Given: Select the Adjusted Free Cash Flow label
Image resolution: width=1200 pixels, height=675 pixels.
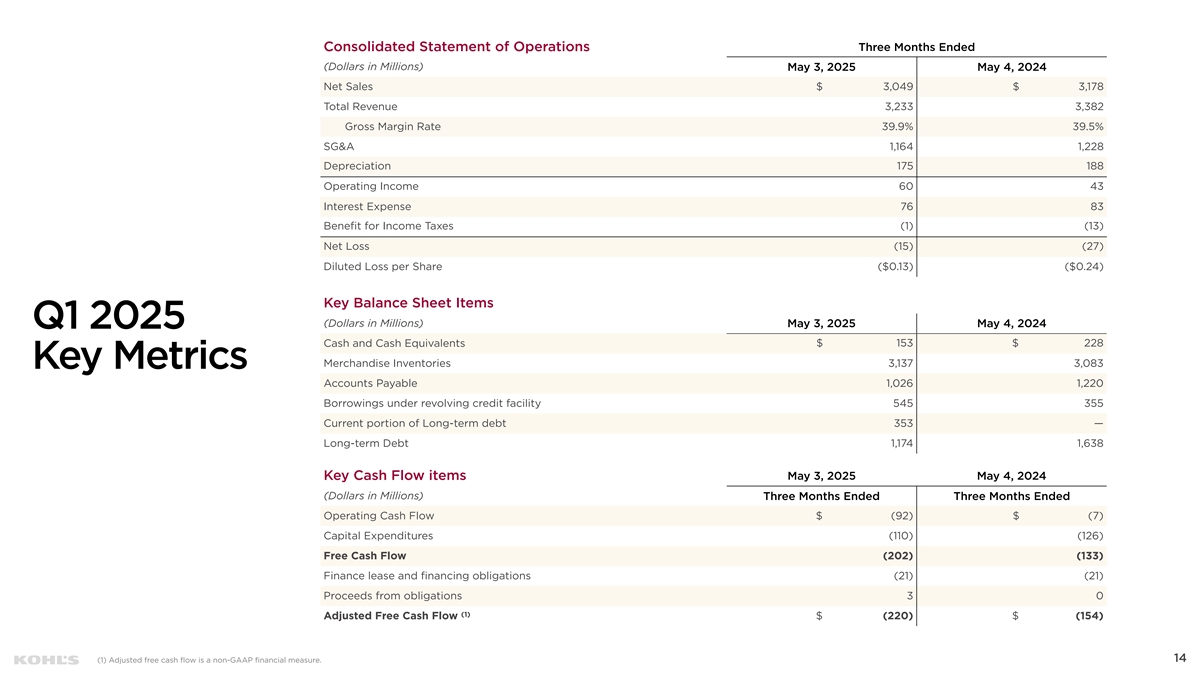Looking at the screenshot, I should (391, 616).
